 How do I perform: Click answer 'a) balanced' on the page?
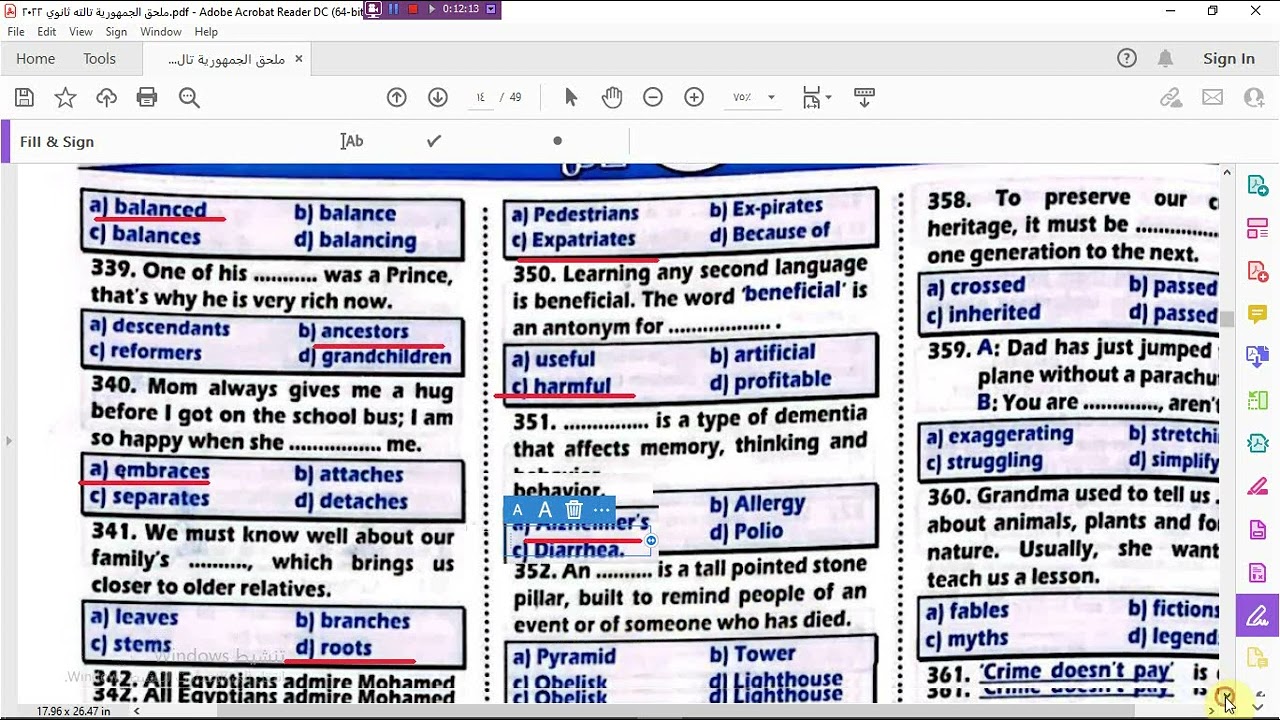(x=148, y=208)
